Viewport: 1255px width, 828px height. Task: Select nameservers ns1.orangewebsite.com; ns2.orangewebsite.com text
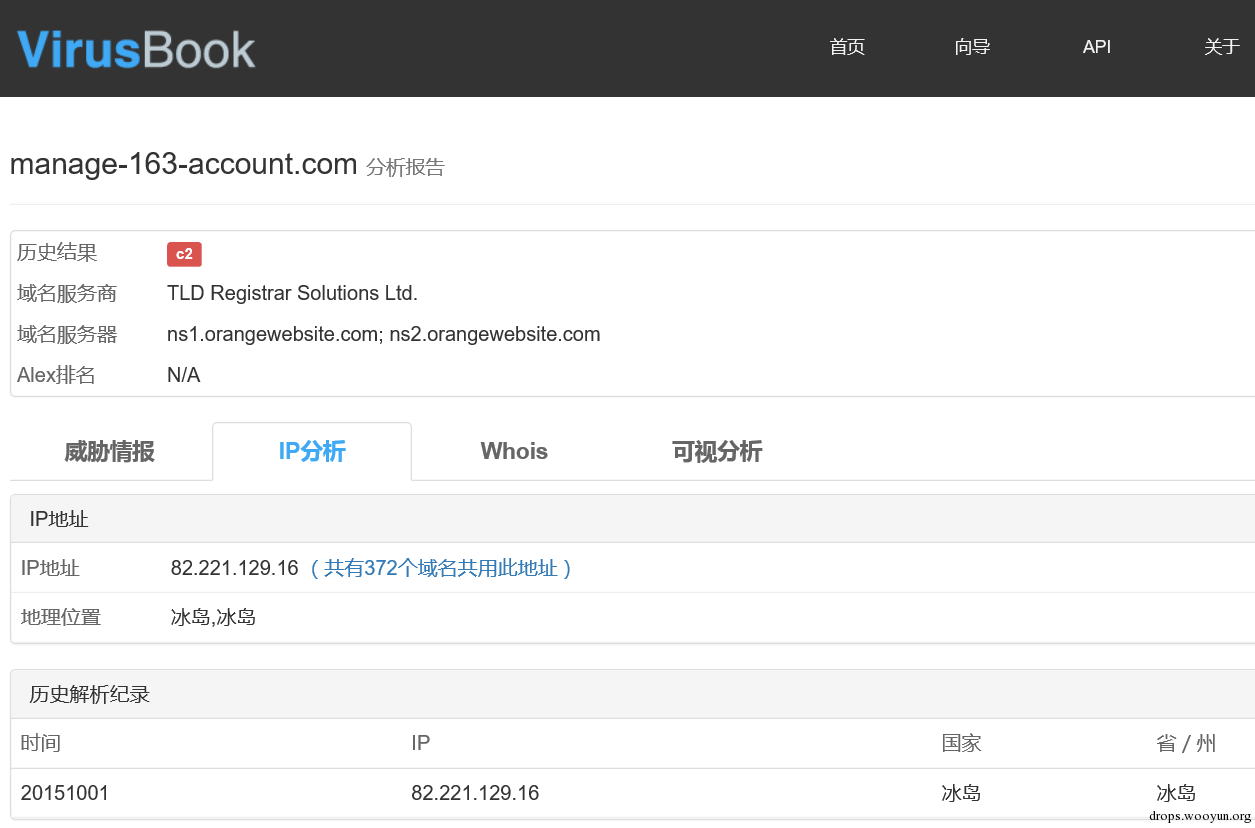click(x=384, y=335)
